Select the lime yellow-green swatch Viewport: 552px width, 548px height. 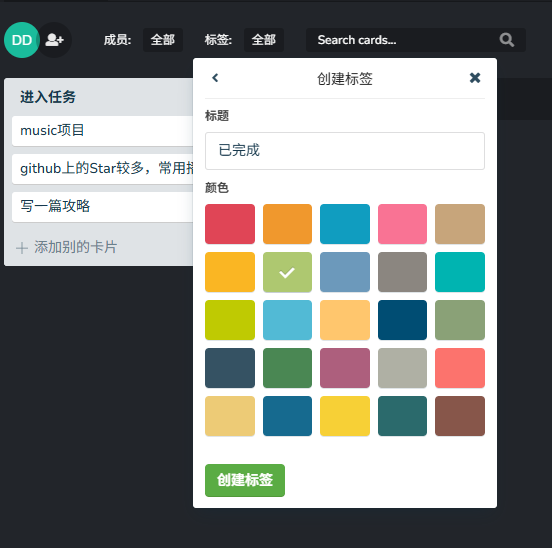tap(230, 320)
